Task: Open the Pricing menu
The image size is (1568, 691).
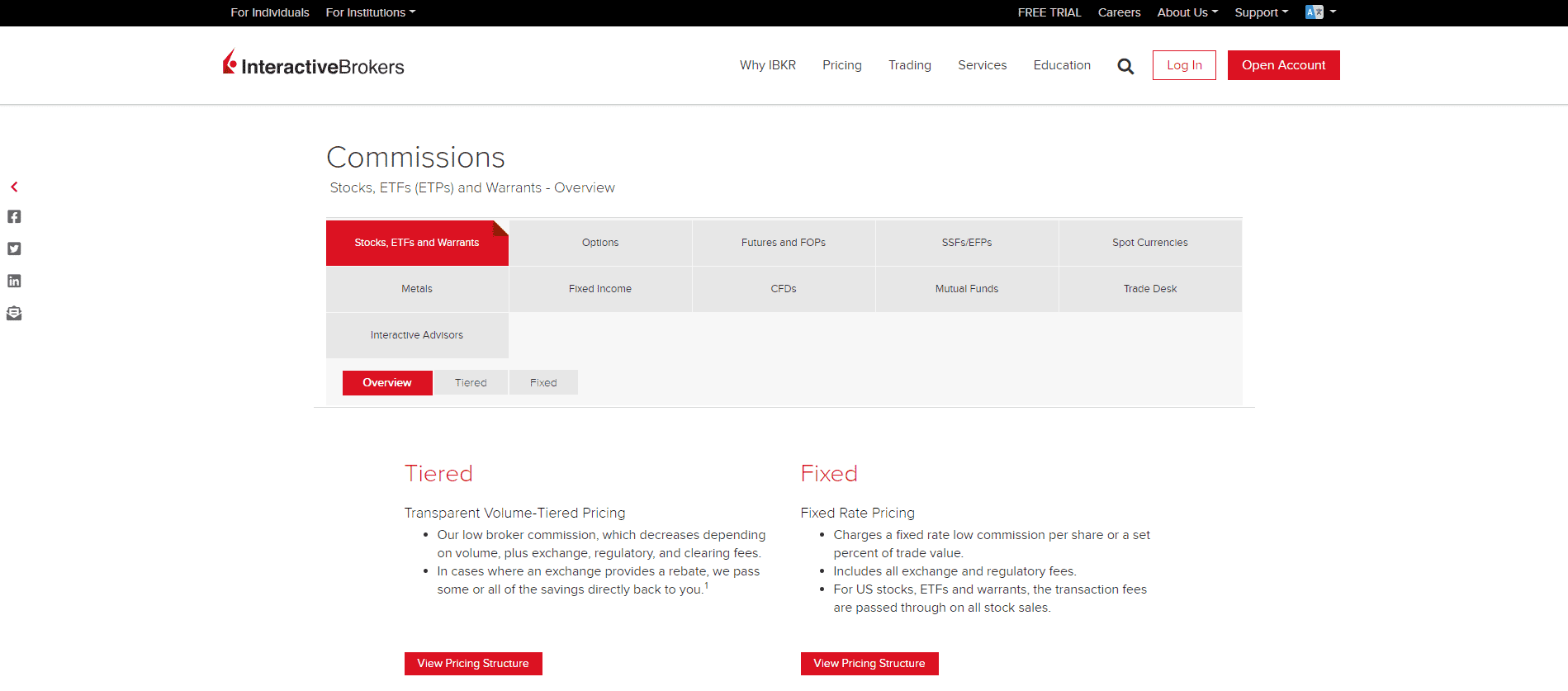Action: [x=842, y=65]
